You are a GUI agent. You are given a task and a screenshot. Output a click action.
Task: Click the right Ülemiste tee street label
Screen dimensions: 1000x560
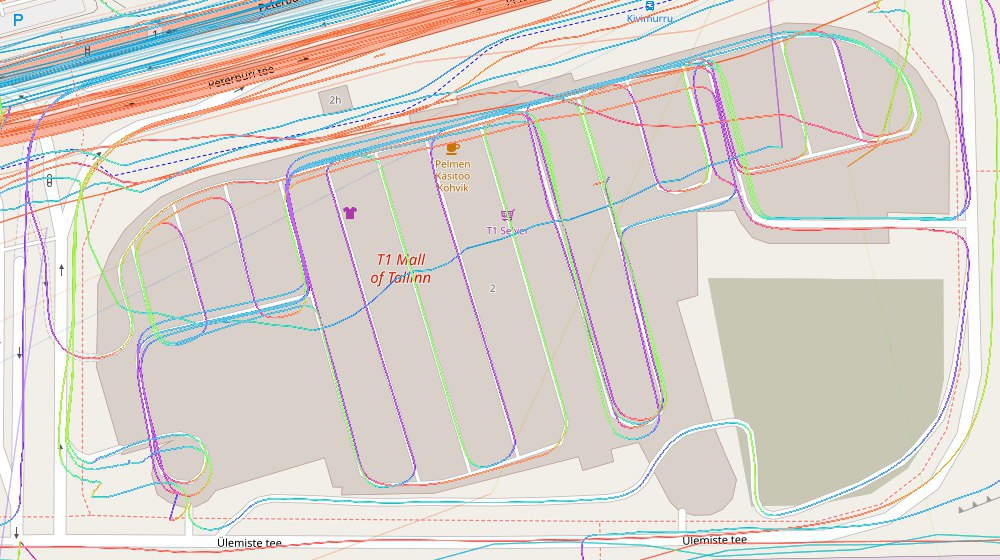point(714,540)
